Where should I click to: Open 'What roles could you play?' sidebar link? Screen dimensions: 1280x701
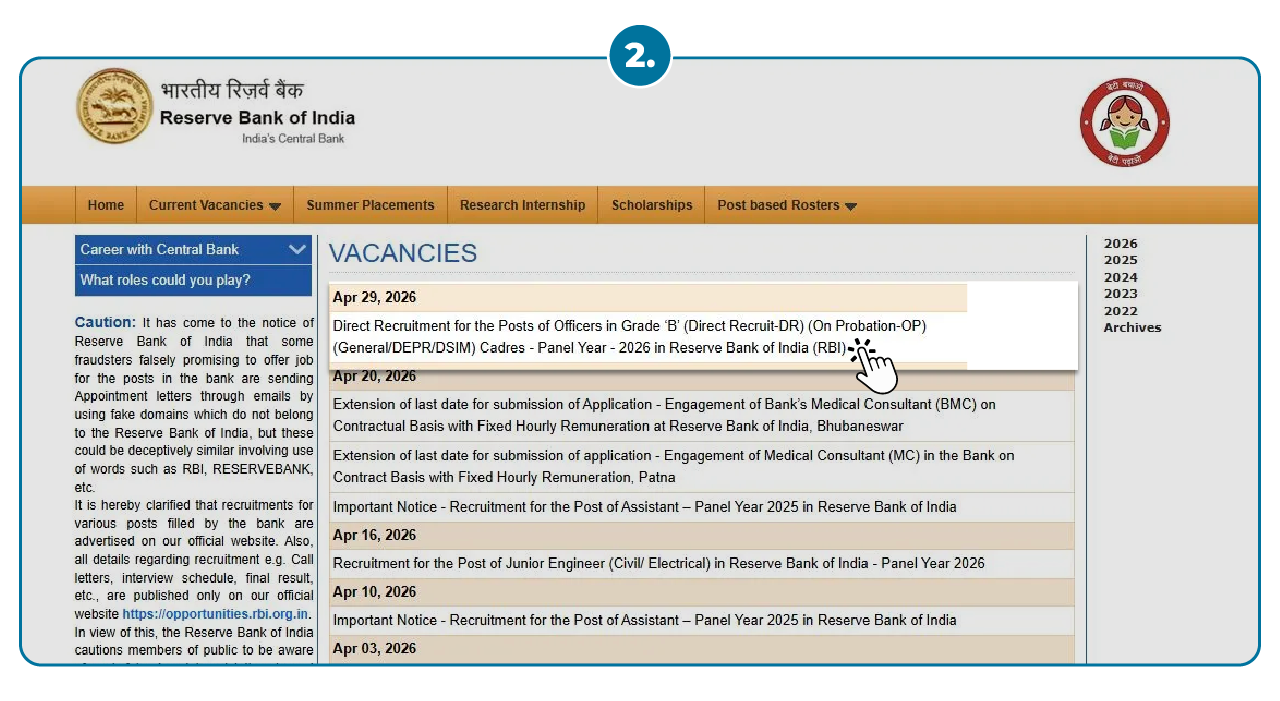[193, 280]
